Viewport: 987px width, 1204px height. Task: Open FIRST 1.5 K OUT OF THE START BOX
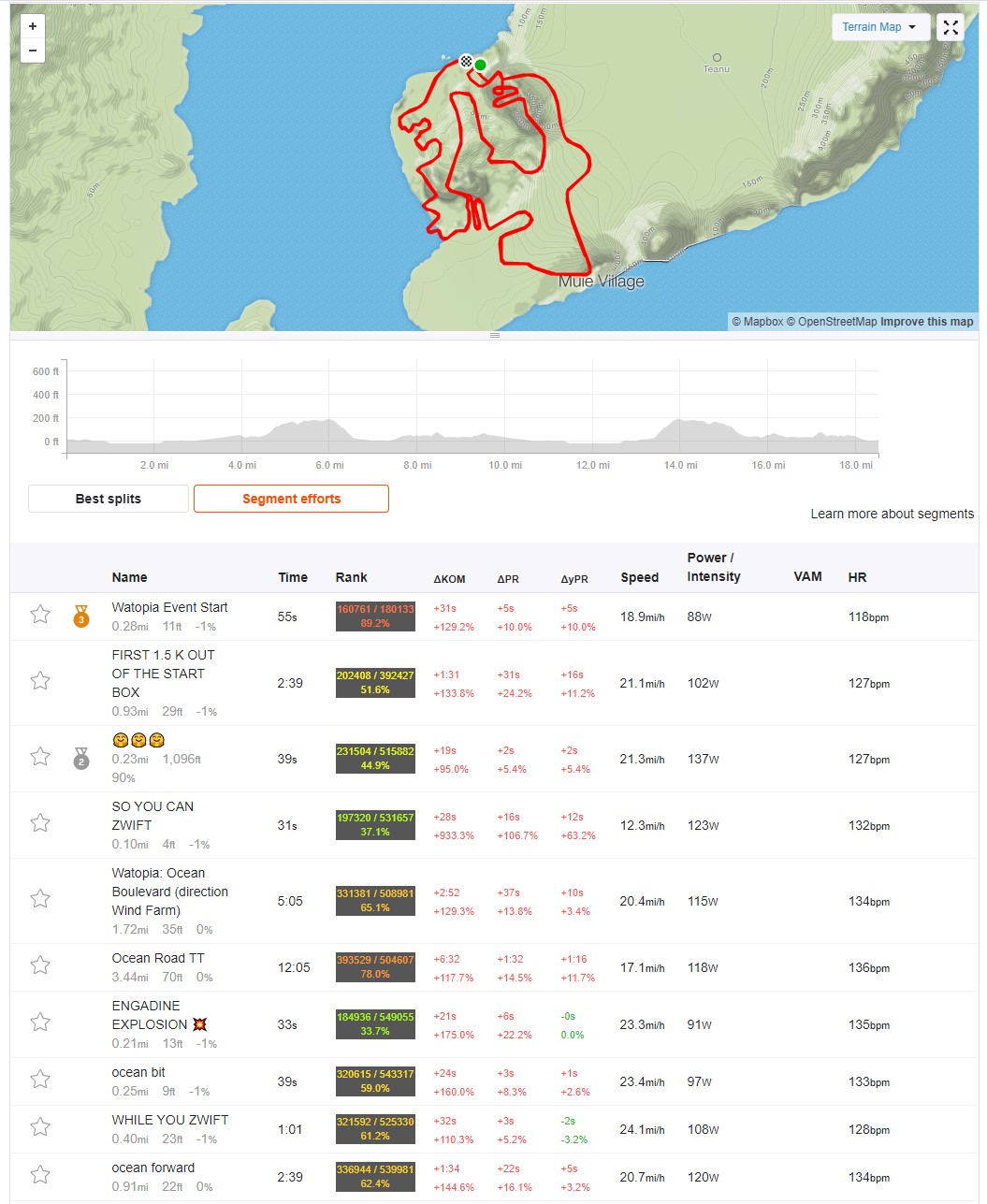163,674
